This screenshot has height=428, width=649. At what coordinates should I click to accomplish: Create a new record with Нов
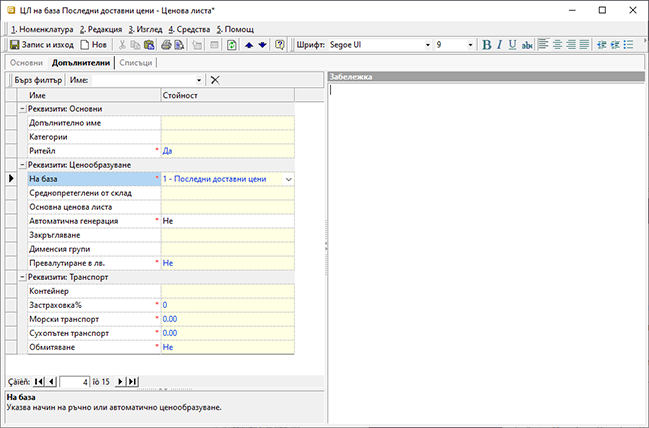[94, 45]
